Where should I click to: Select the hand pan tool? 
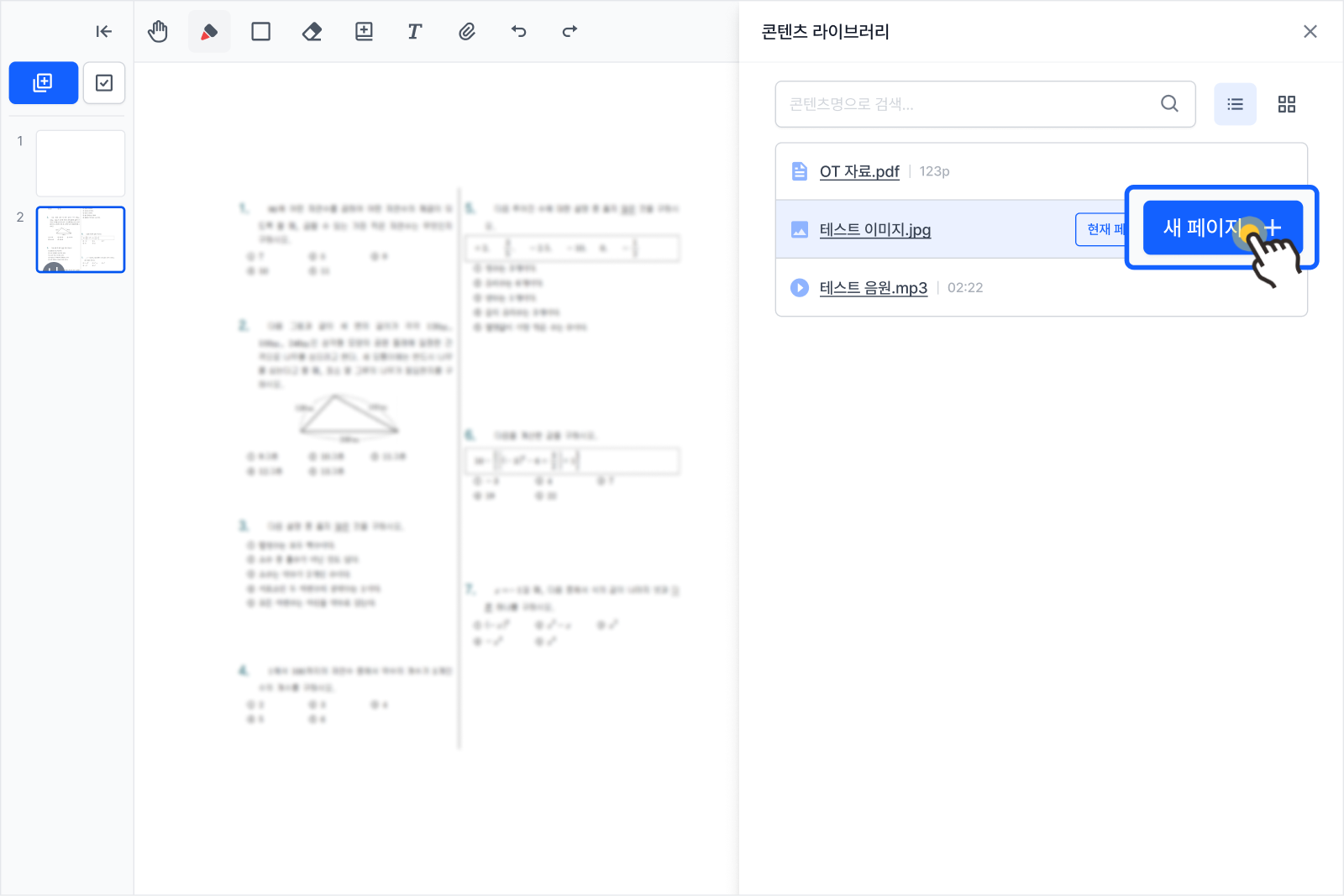click(x=158, y=32)
